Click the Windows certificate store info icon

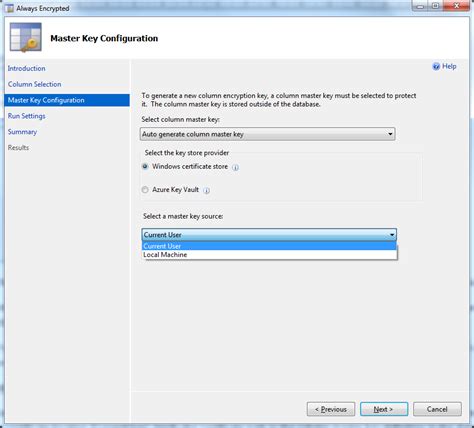[235, 167]
